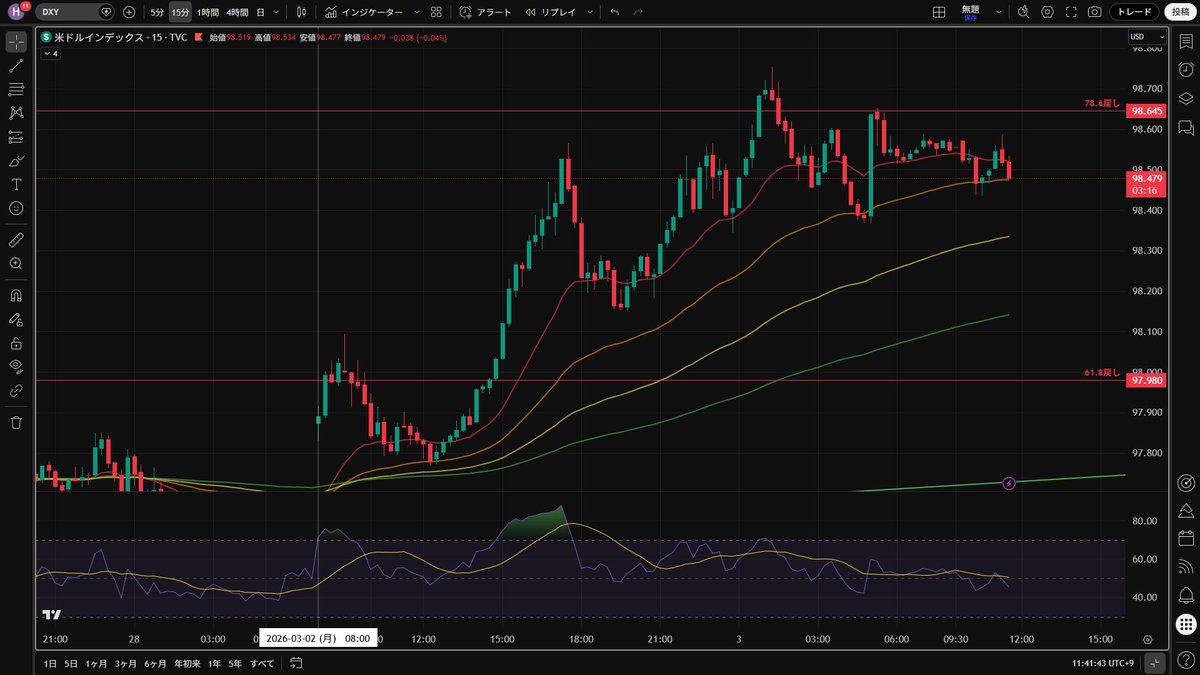The height and width of the screenshot is (675, 1200).
Task: Set date range to すべて
Action: click(x=262, y=663)
